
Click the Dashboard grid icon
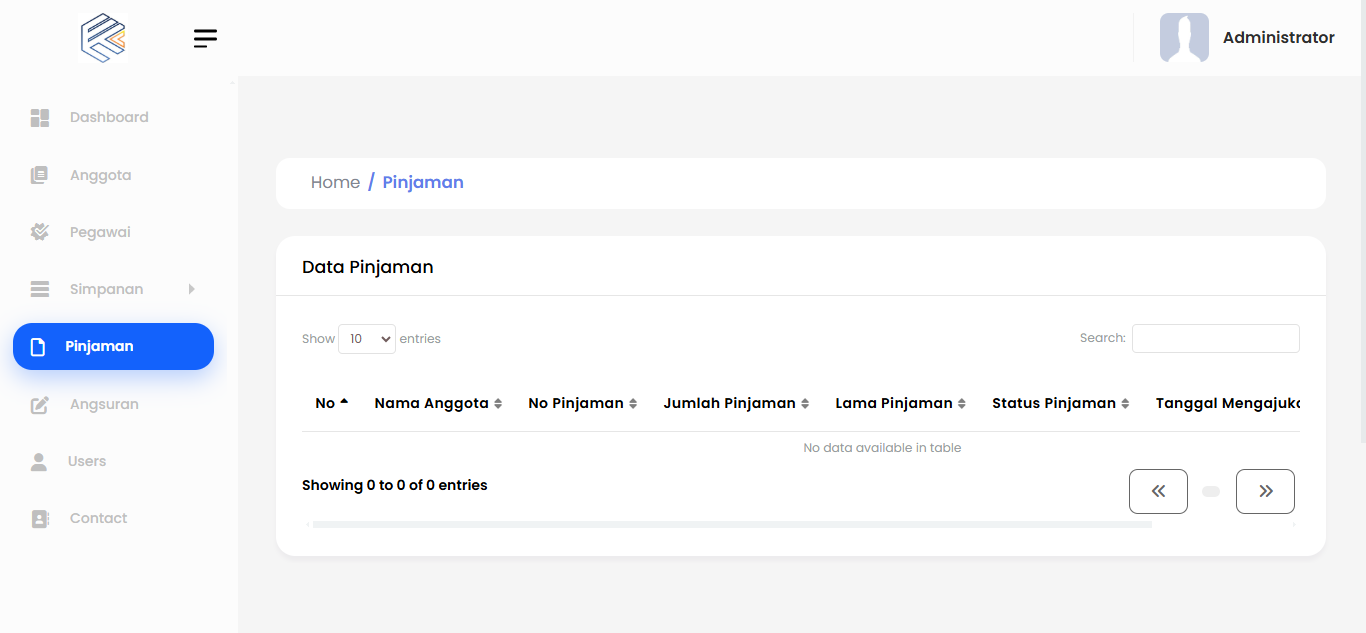pyautogui.click(x=40, y=118)
